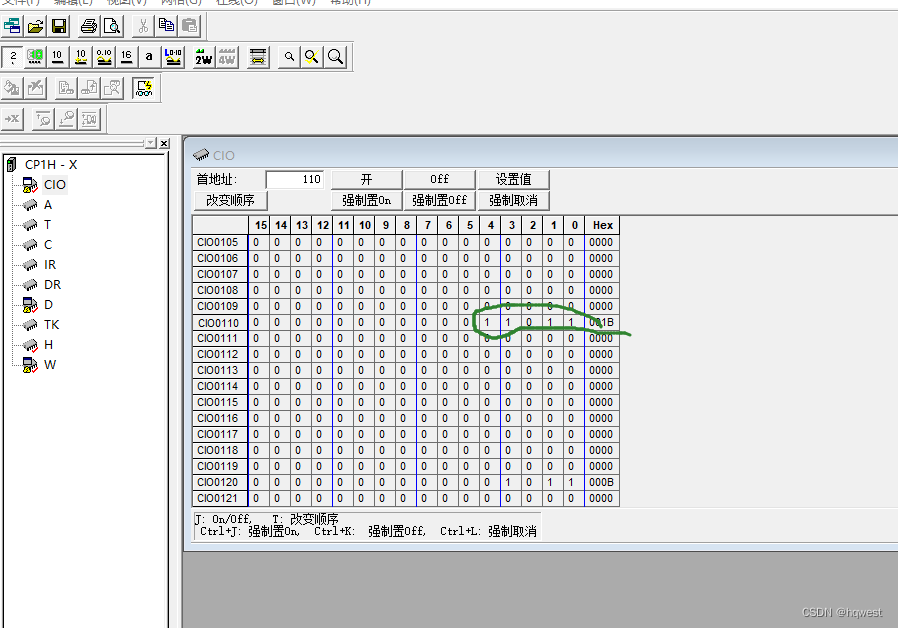898x628 pixels.
Task: Click the small magnifier zoom out icon
Action: (x=289, y=57)
